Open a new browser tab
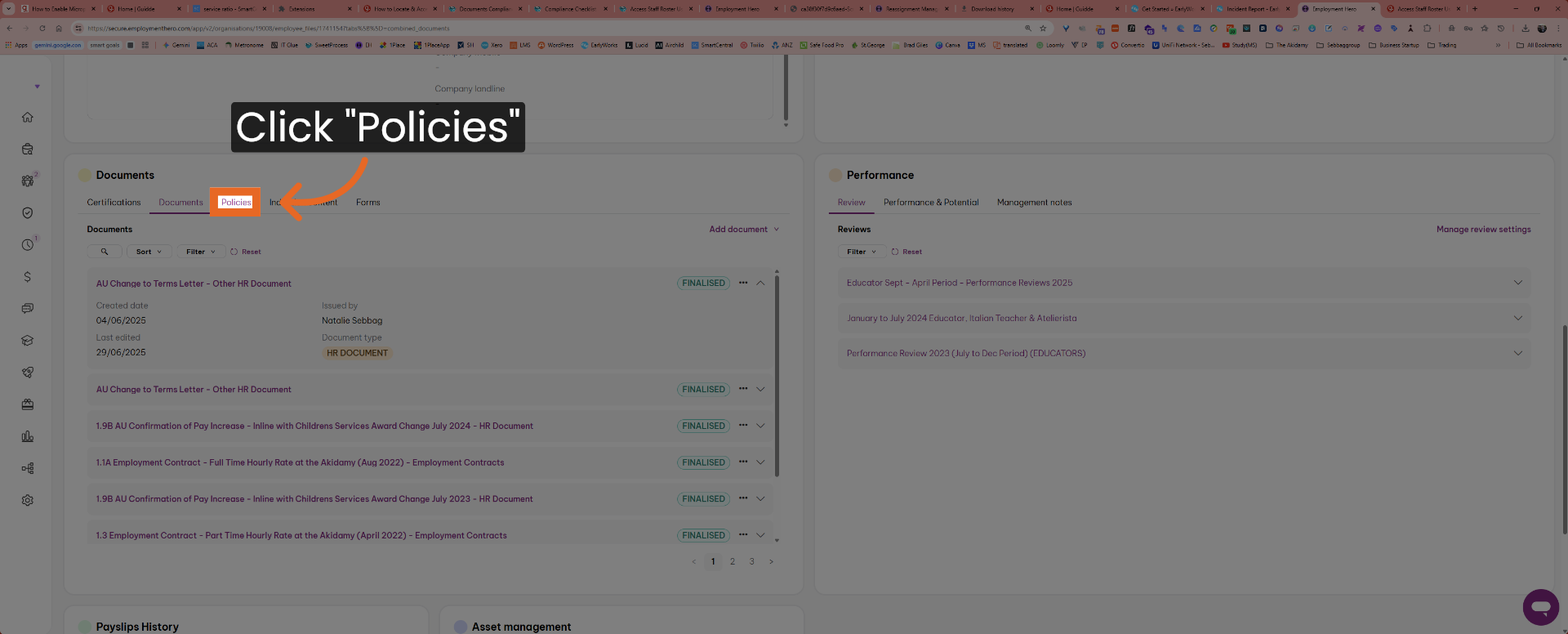Image resolution: width=1568 pixels, height=634 pixels. pyautogui.click(x=1474, y=9)
